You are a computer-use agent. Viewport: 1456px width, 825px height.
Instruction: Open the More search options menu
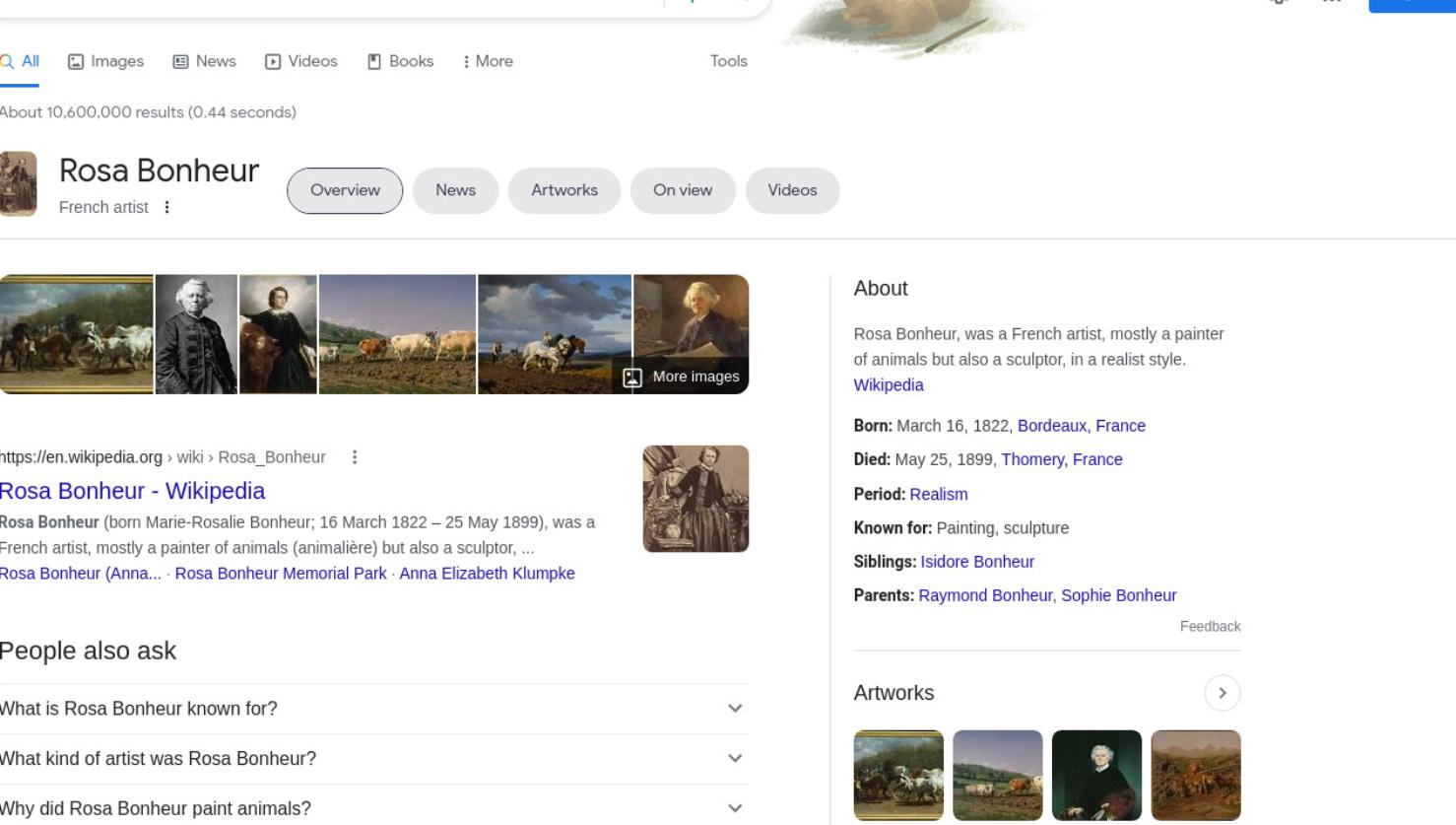coord(488,61)
